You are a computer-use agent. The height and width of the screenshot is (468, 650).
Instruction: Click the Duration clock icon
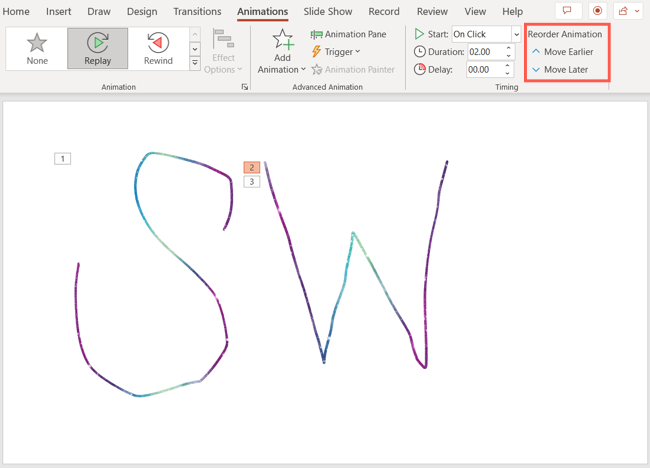[x=420, y=52]
